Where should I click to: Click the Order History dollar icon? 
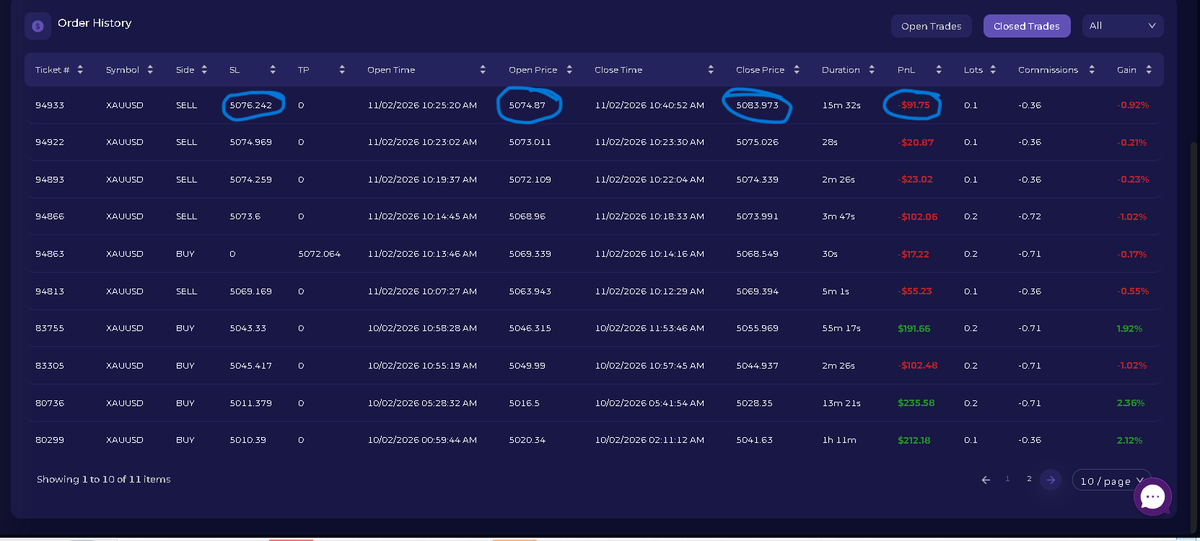pos(37,27)
